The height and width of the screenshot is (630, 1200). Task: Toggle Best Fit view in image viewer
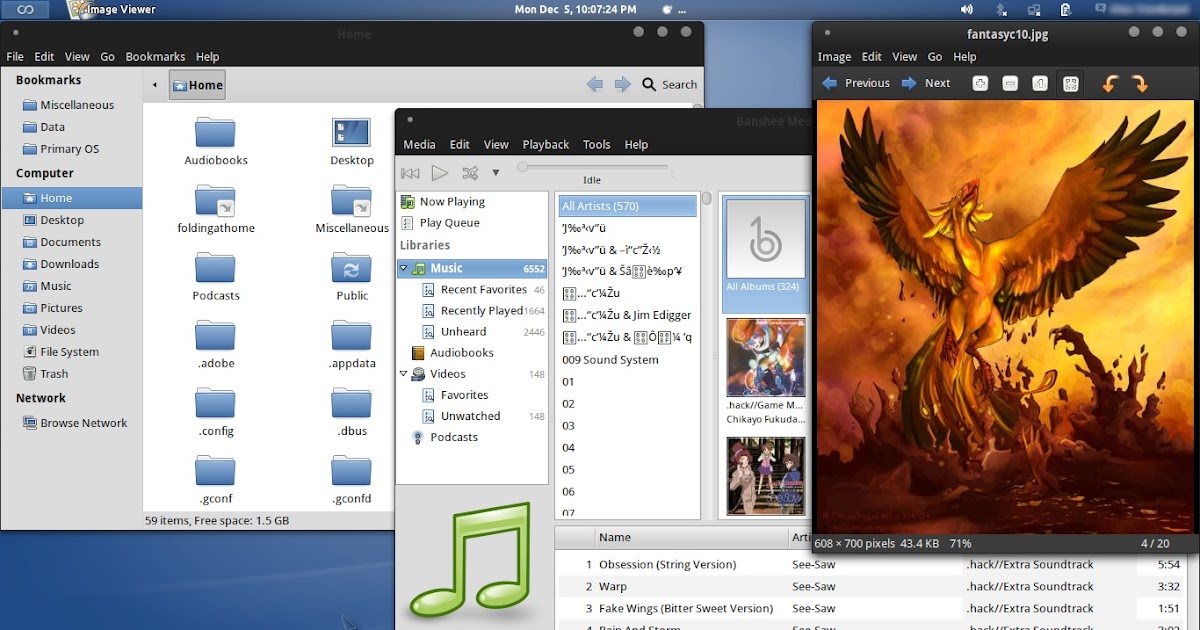point(1070,83)
